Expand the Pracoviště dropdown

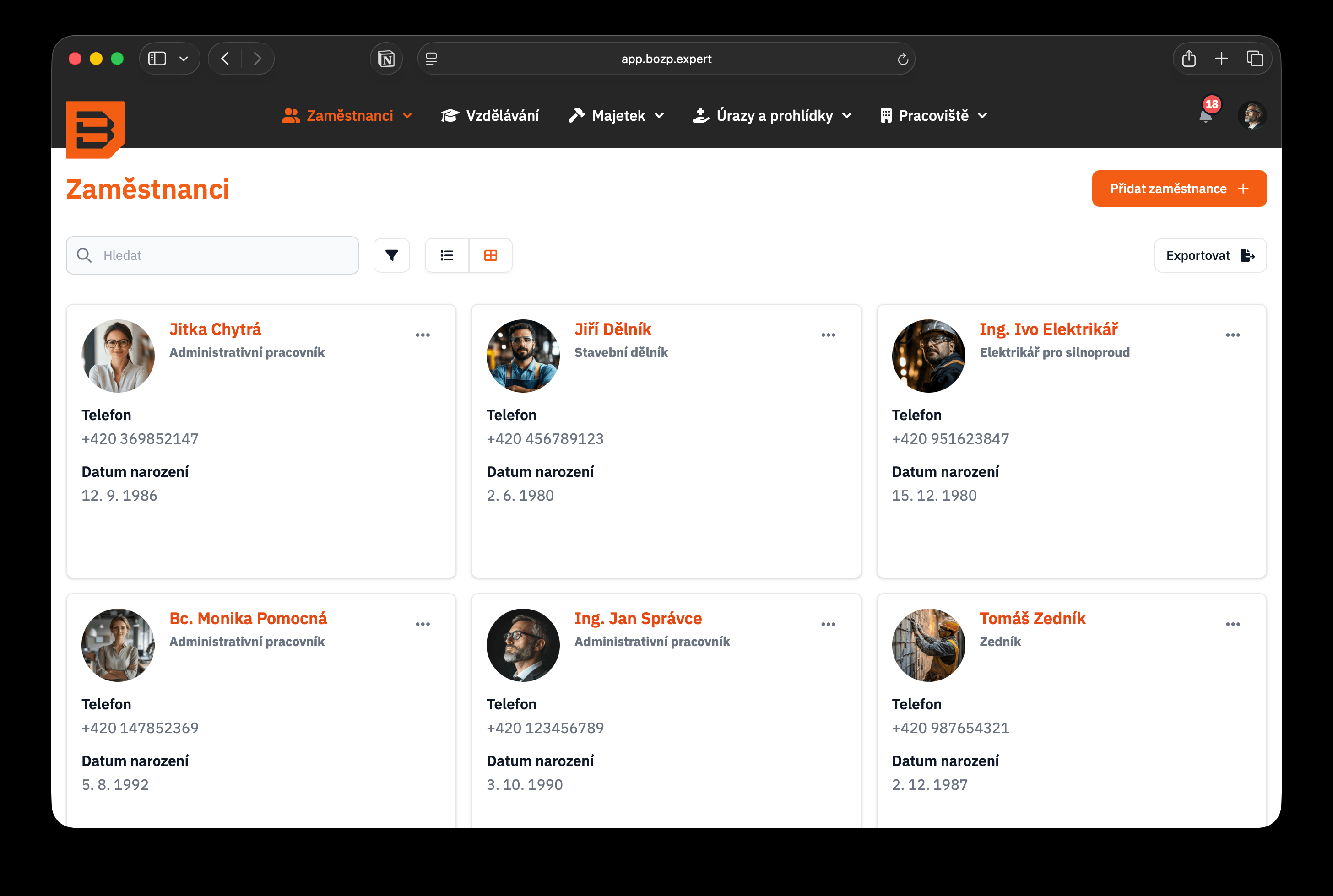(932, 115)
